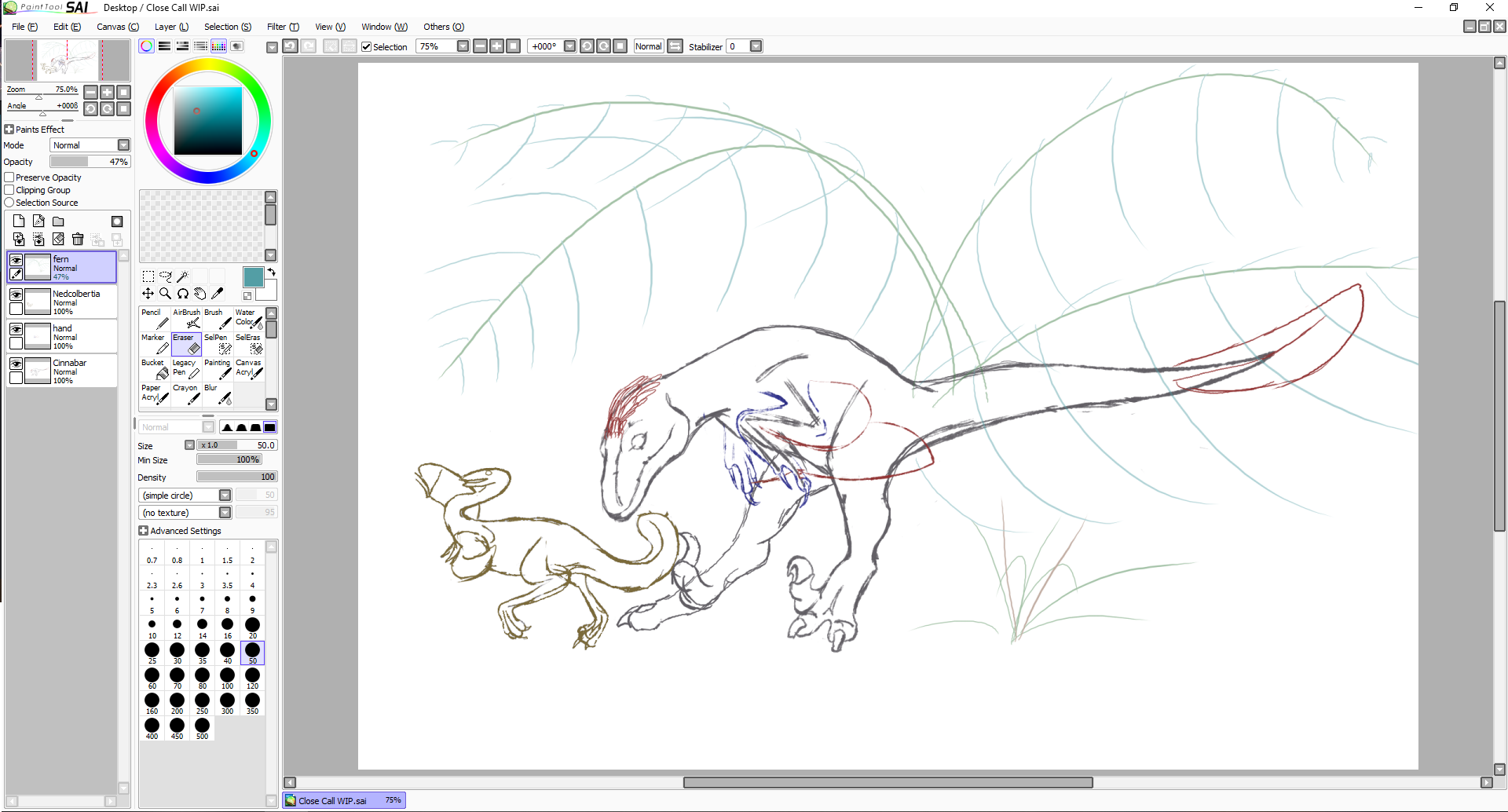This screenshot has width=1508, height=812.
Task: Choose the Eyedropper color picker tool
Action: tap(218, 294)
